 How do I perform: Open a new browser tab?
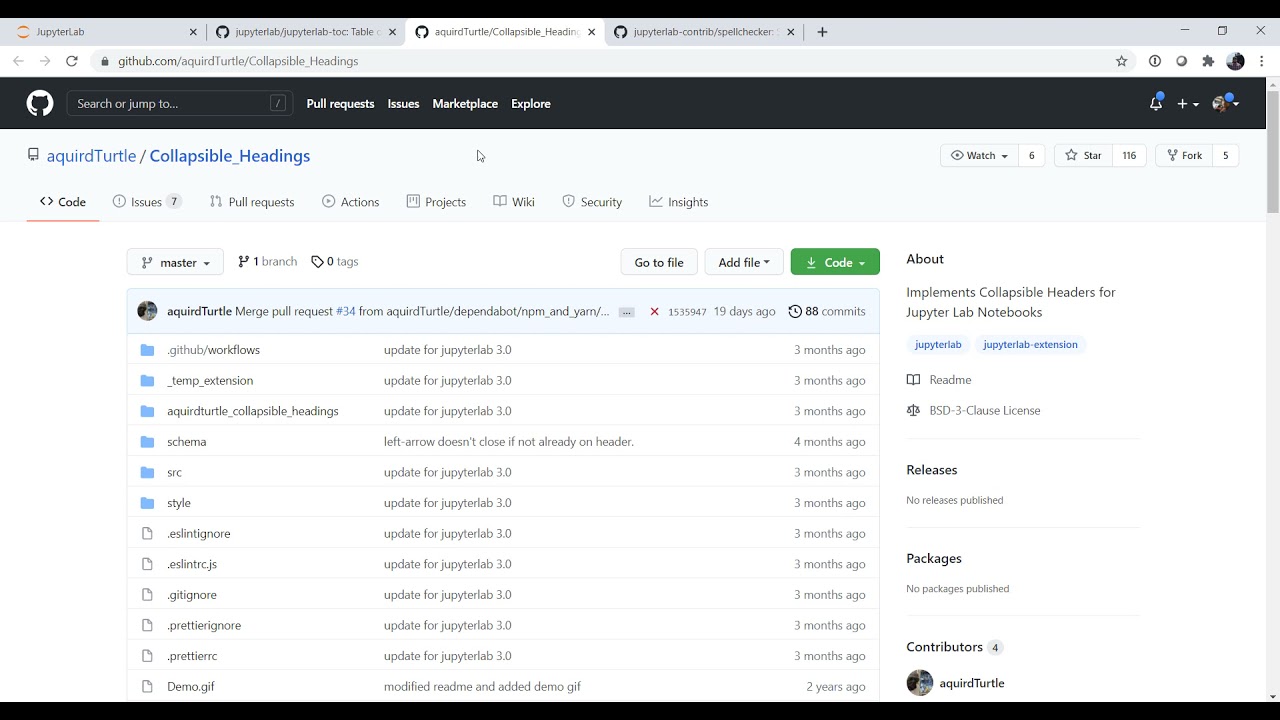[822, 32]
